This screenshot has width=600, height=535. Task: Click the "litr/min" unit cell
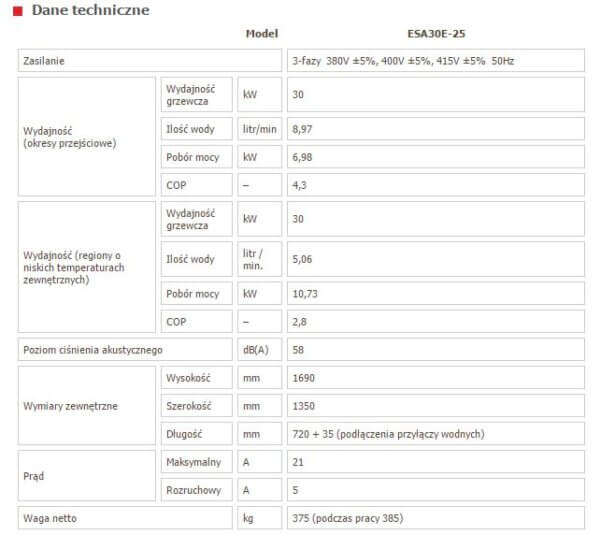pyautogui.click(x=259, y=129)
